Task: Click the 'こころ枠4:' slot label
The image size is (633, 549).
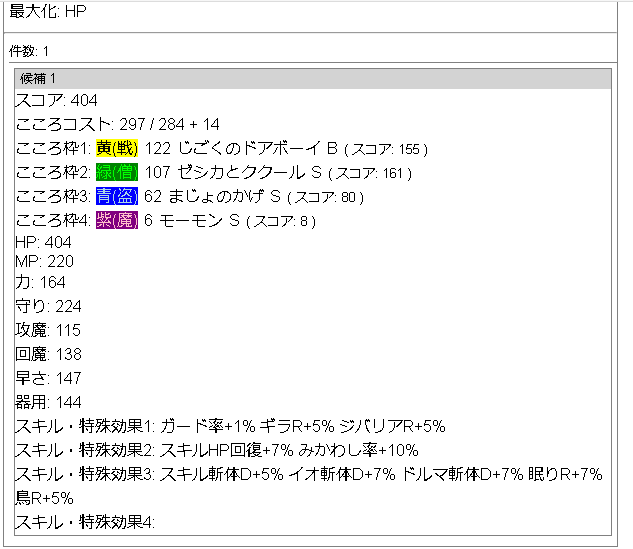Action: tap(53, 220)
